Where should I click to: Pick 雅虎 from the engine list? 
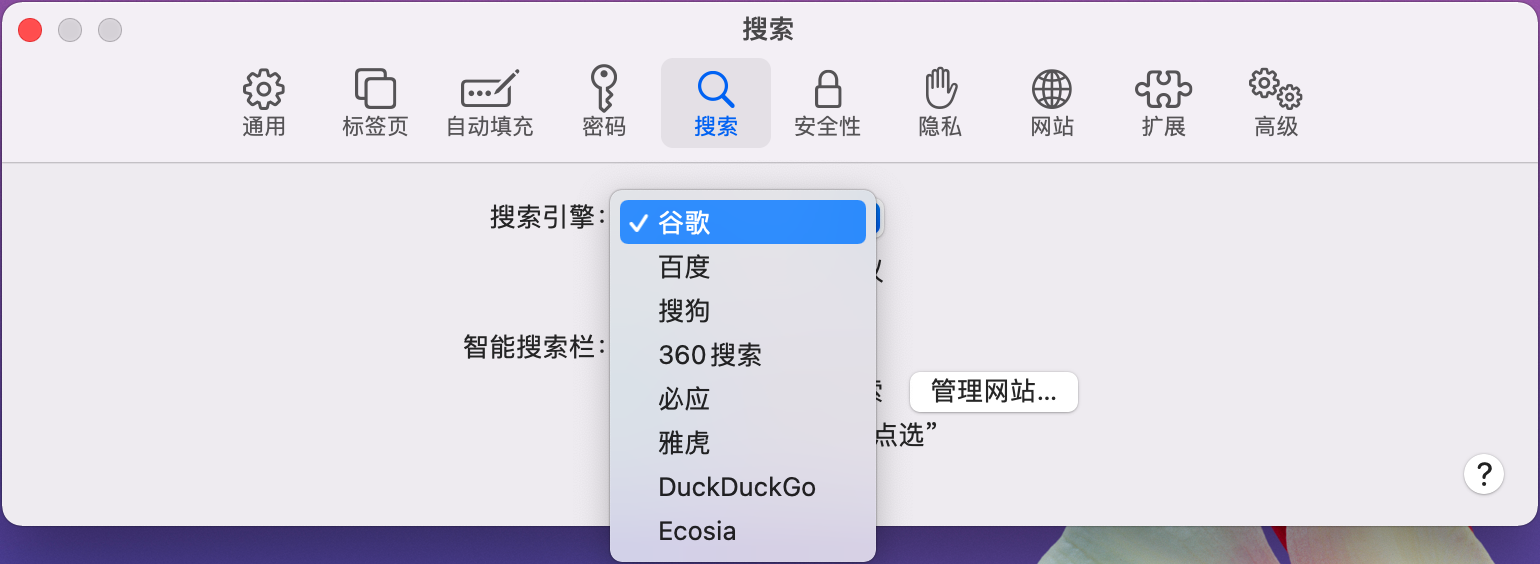743,443
